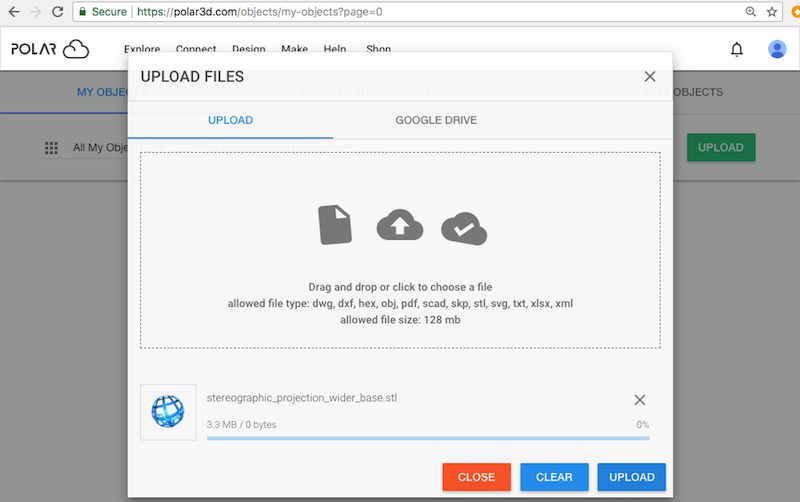
Task: Switch to the Google Drive tab
Action: [436, 120]
